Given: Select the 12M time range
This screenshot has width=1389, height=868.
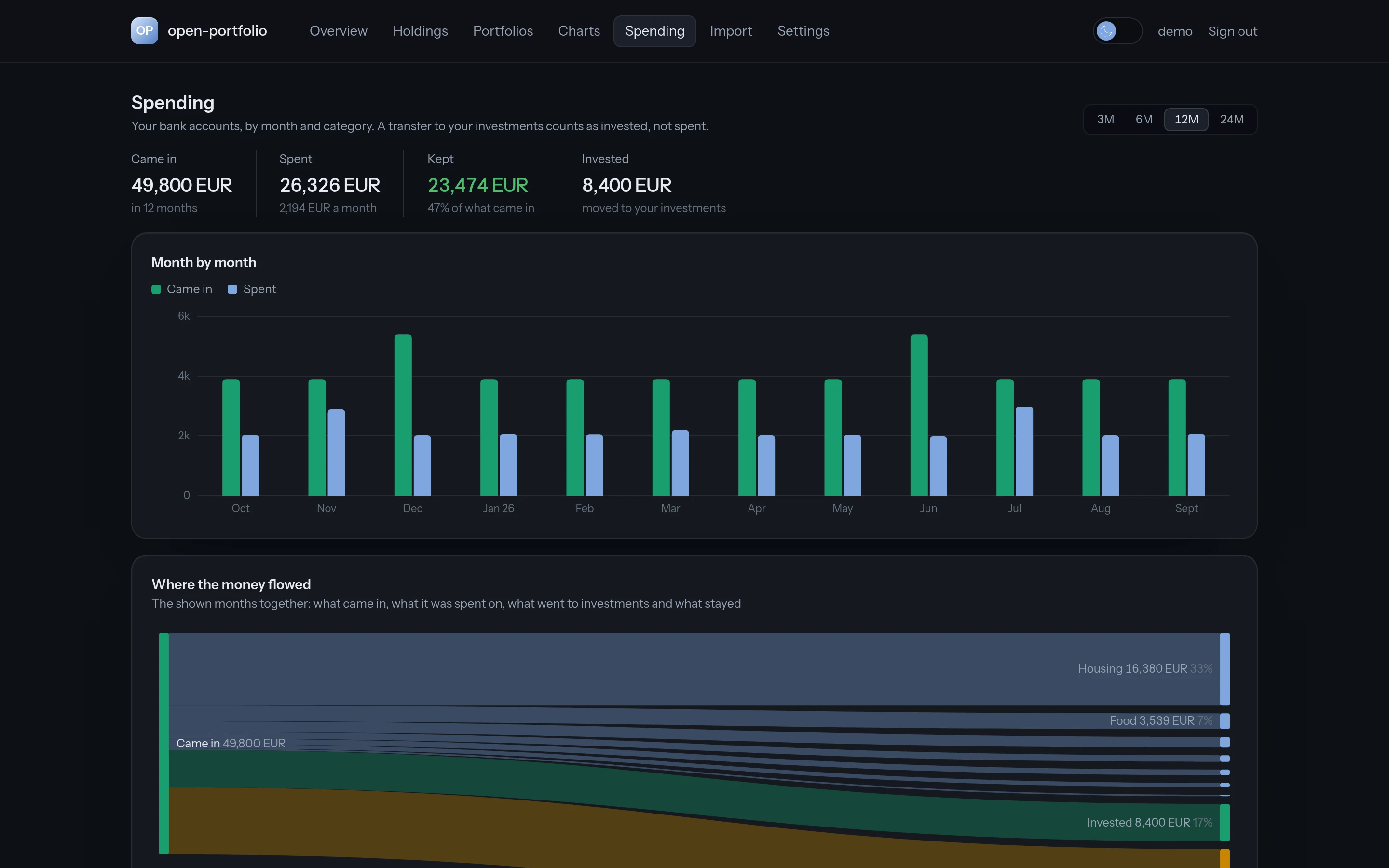Looking at the screenshot, I should [1186, 120].
